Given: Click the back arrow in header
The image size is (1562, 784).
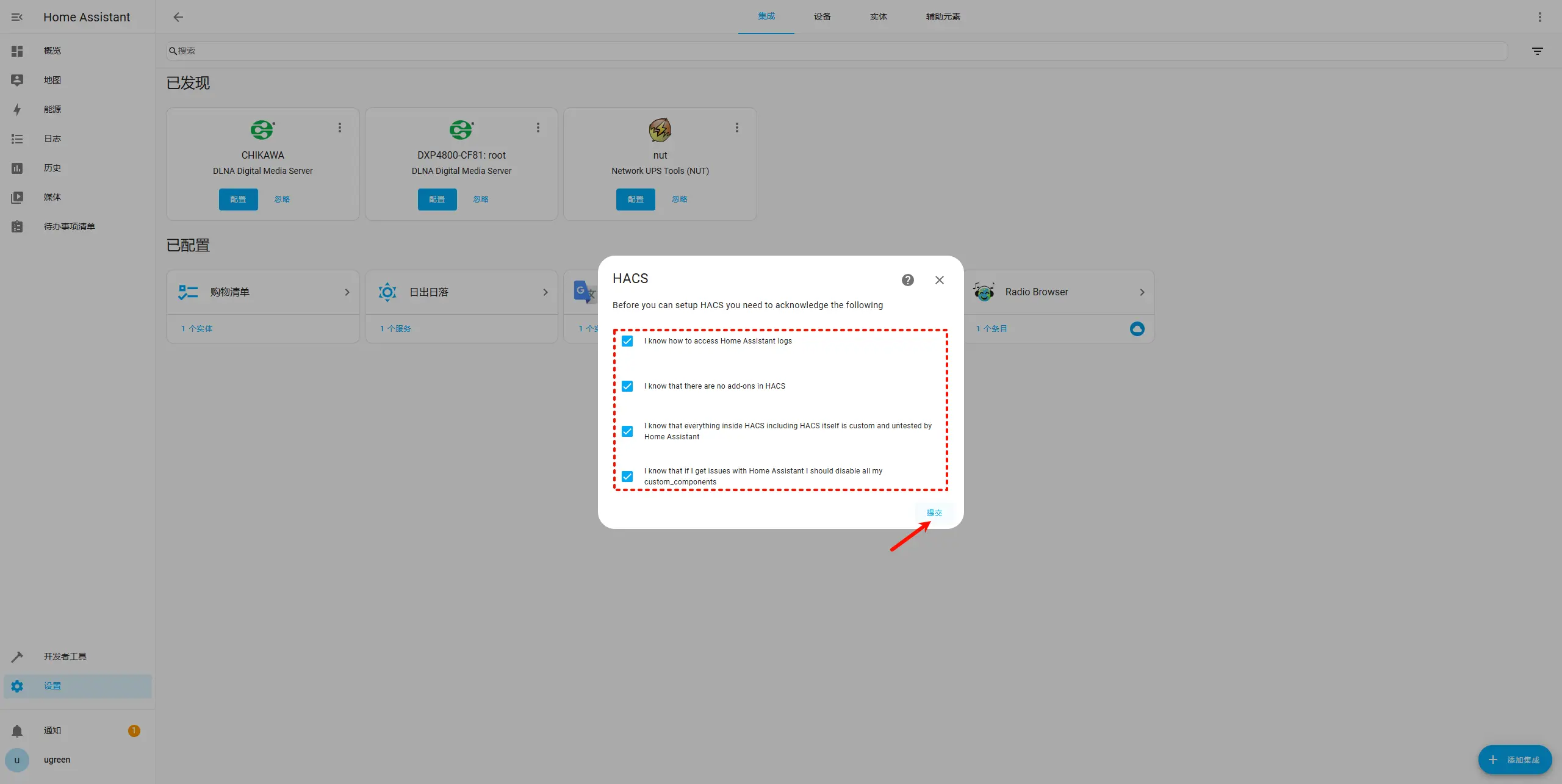Looking at the screenshot, I should pos(178,17).
